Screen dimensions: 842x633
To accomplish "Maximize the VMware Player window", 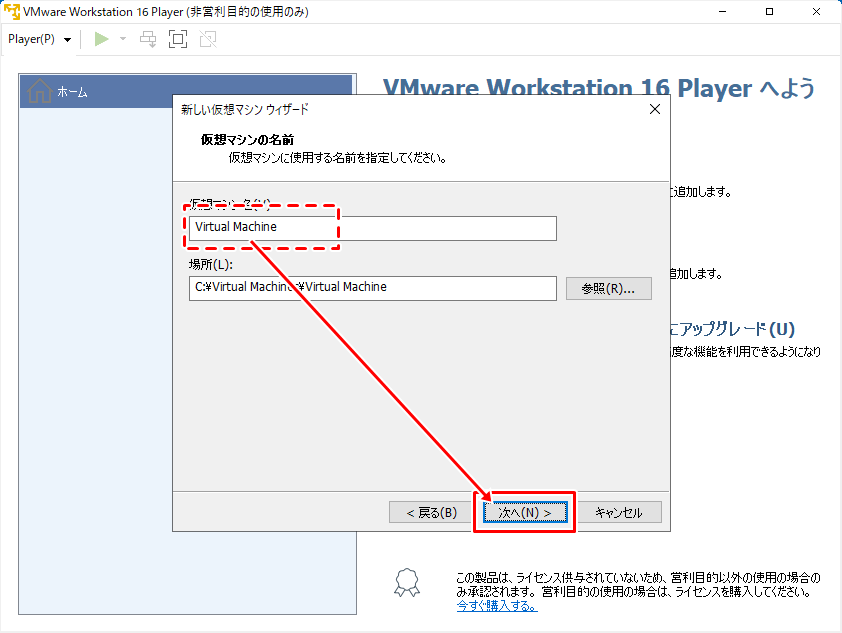I will click(x=768, y=12).
